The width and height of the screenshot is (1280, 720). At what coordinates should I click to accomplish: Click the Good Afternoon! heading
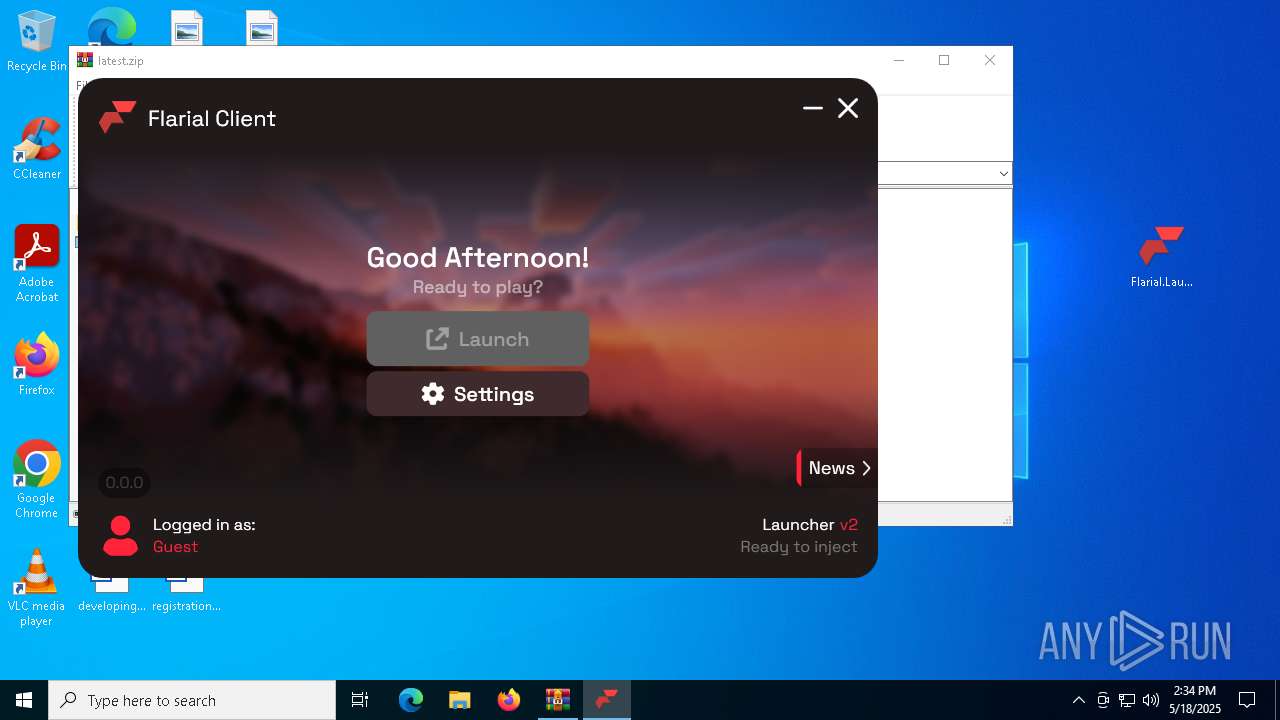478,257
